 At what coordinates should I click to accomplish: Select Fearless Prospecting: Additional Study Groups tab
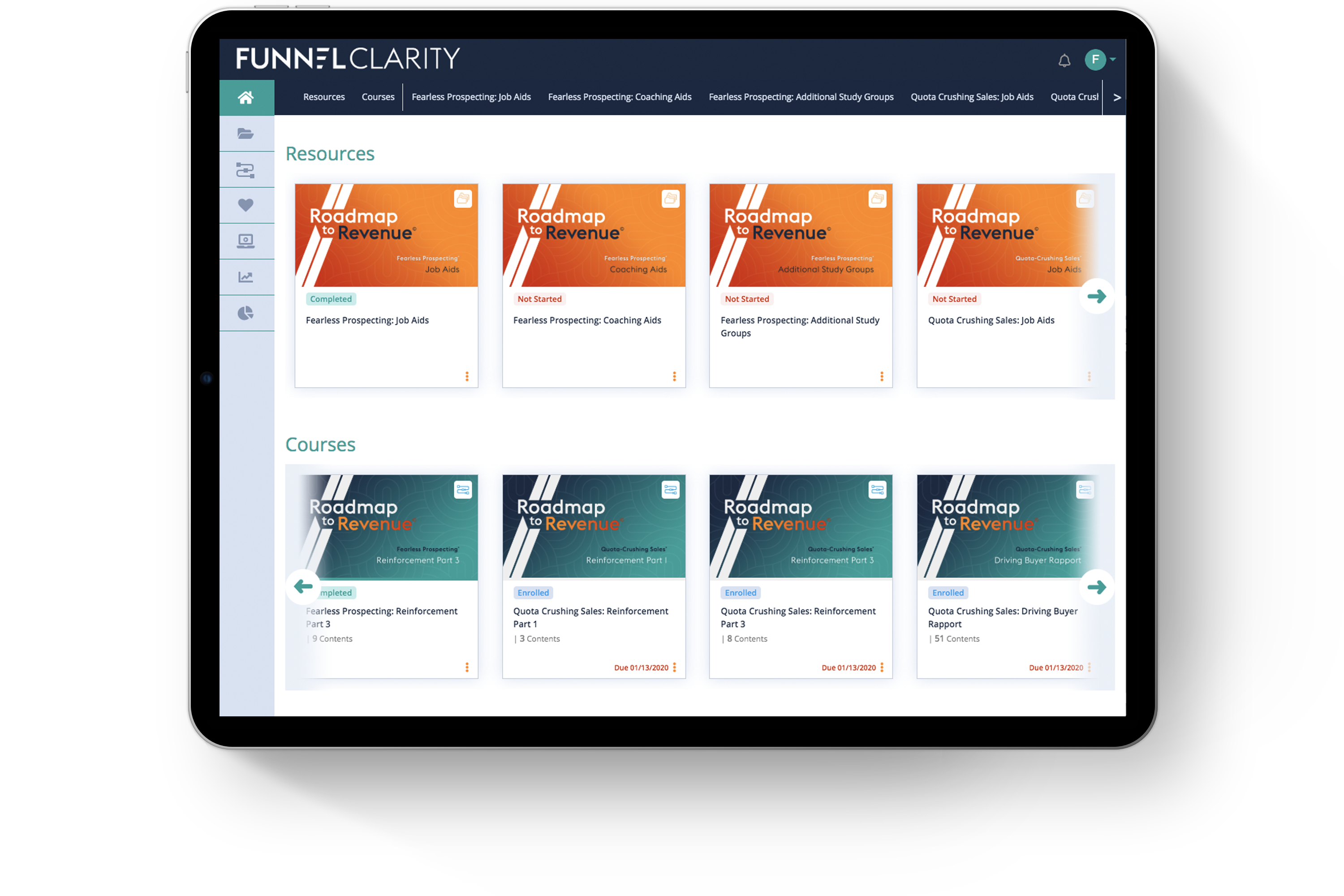pos(801,97)
